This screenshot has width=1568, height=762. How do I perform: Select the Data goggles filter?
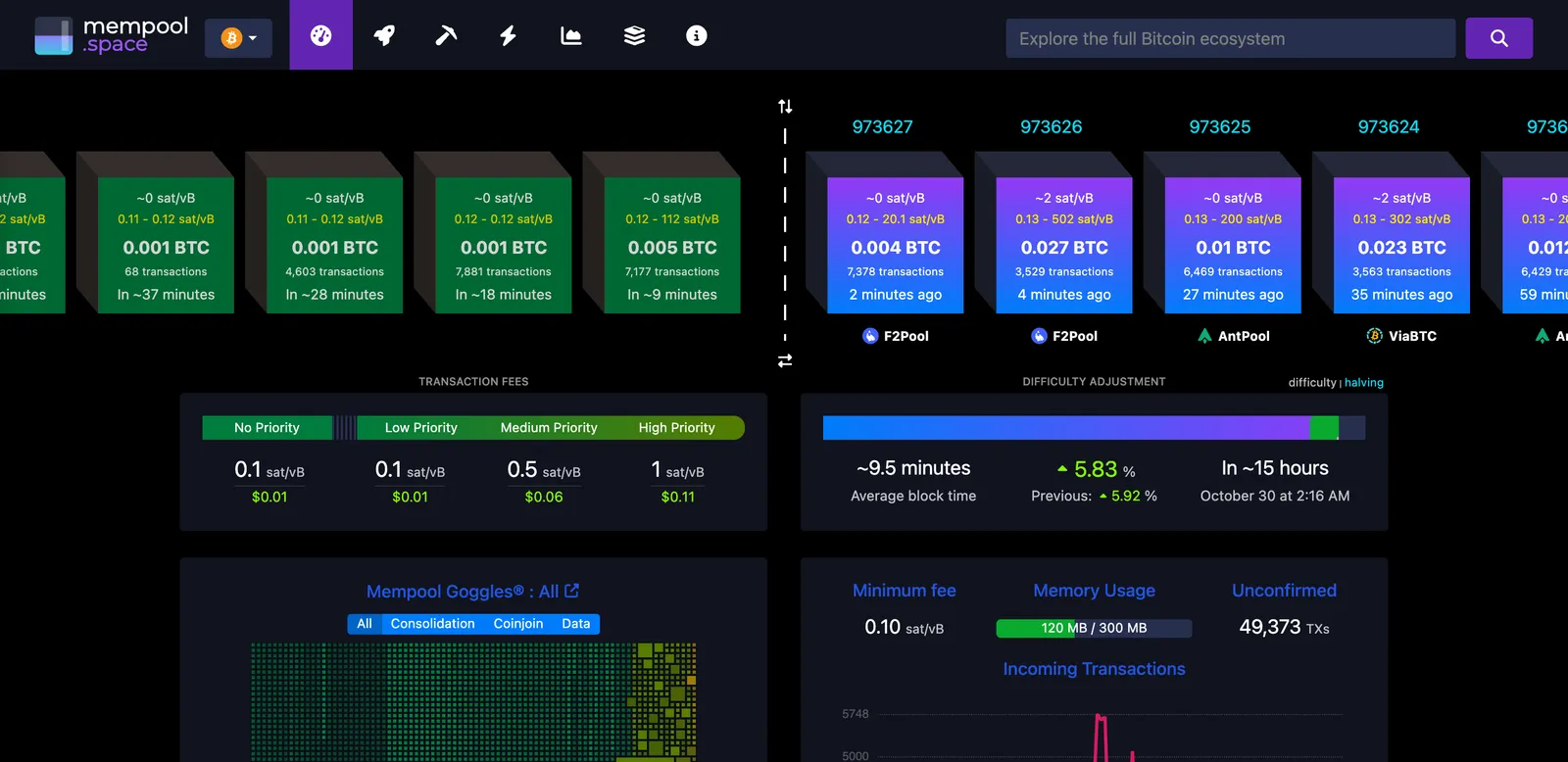tap(575, 624)
